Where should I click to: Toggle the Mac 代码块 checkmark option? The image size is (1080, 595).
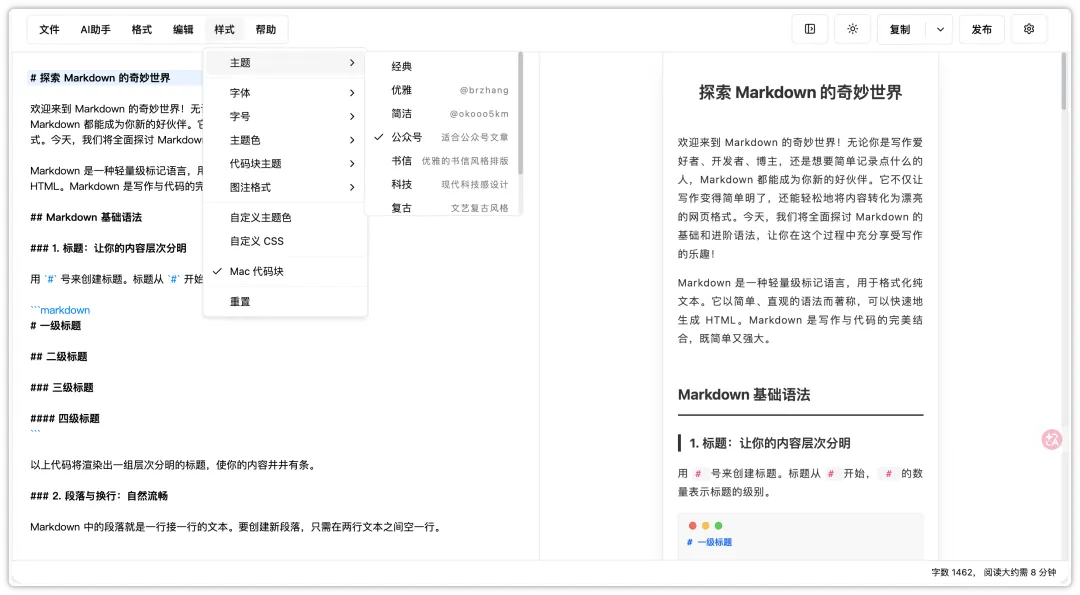point(285,271)
